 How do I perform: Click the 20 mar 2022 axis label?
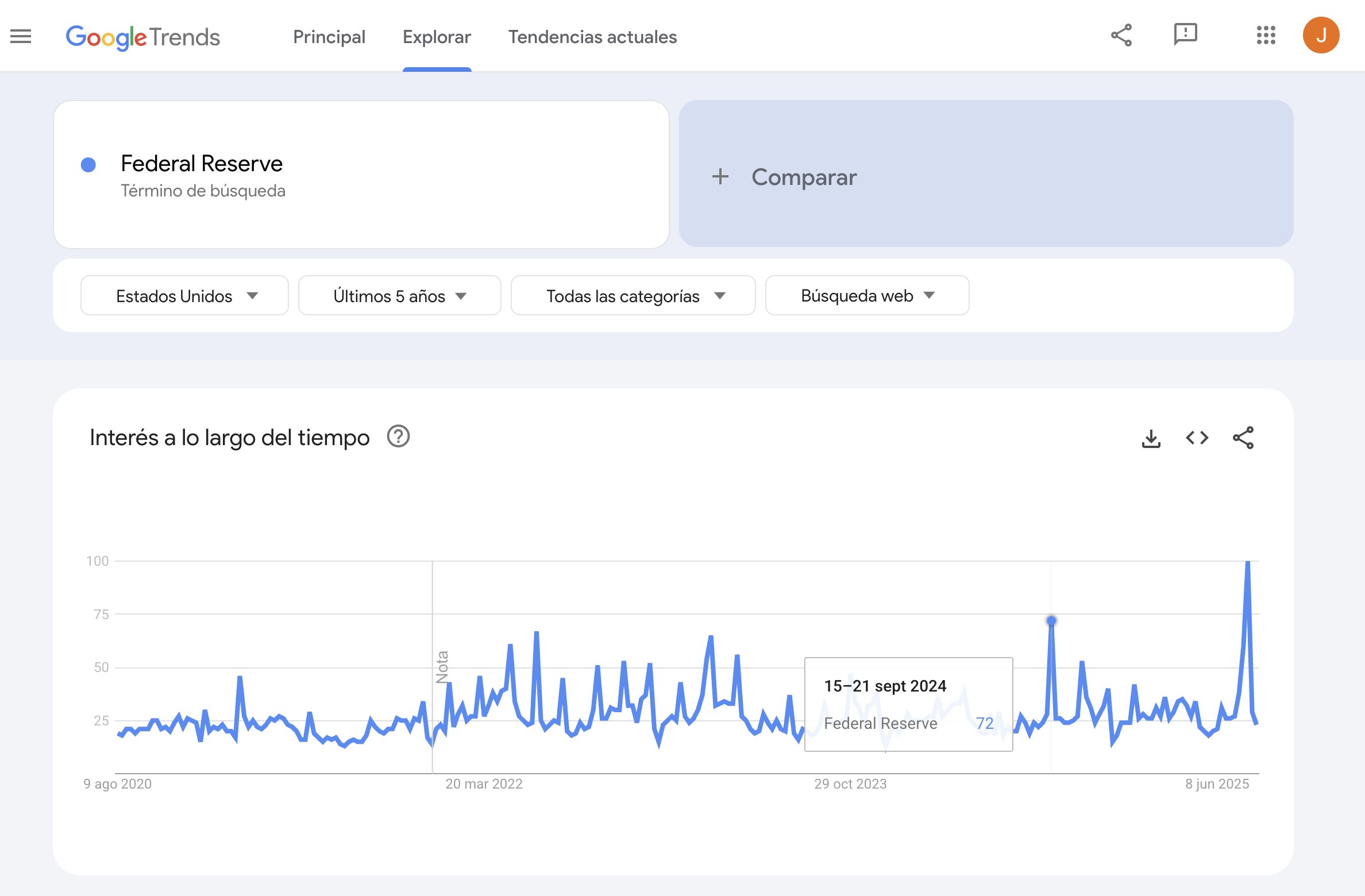point(484,784)
